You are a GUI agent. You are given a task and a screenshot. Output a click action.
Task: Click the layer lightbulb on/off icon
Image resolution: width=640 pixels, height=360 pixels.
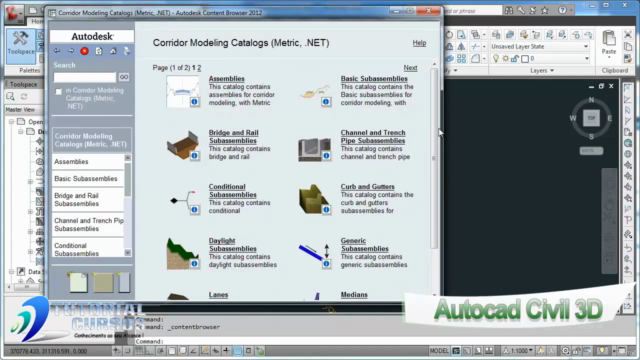(496, 59)
